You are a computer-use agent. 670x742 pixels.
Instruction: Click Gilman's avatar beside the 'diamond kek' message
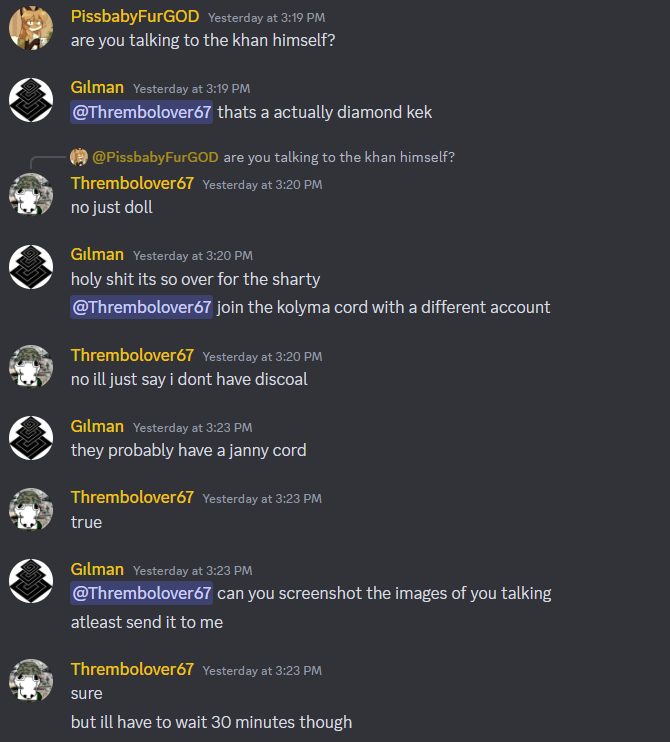[31, 100]
